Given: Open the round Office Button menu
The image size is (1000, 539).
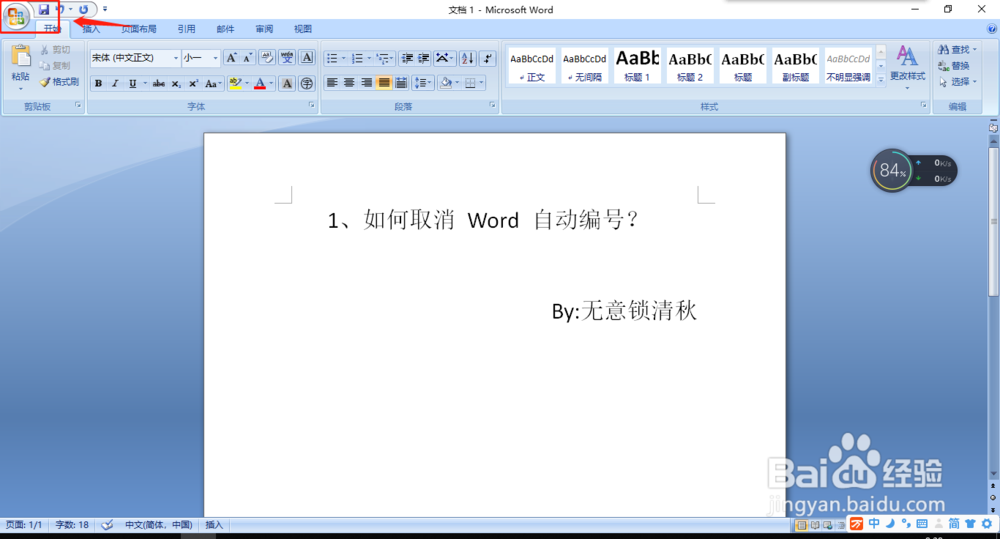Looking at the screenshot, I should 16,17.
